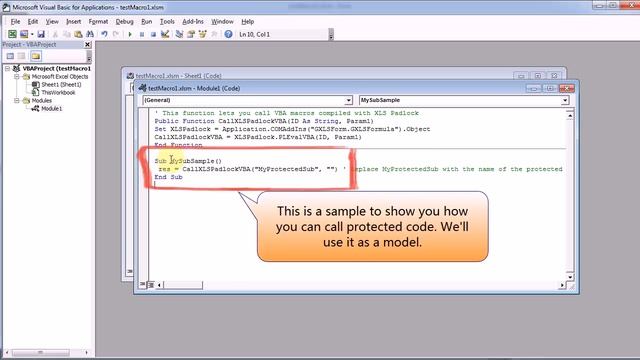Click the Full Module View button

point(151,284)
